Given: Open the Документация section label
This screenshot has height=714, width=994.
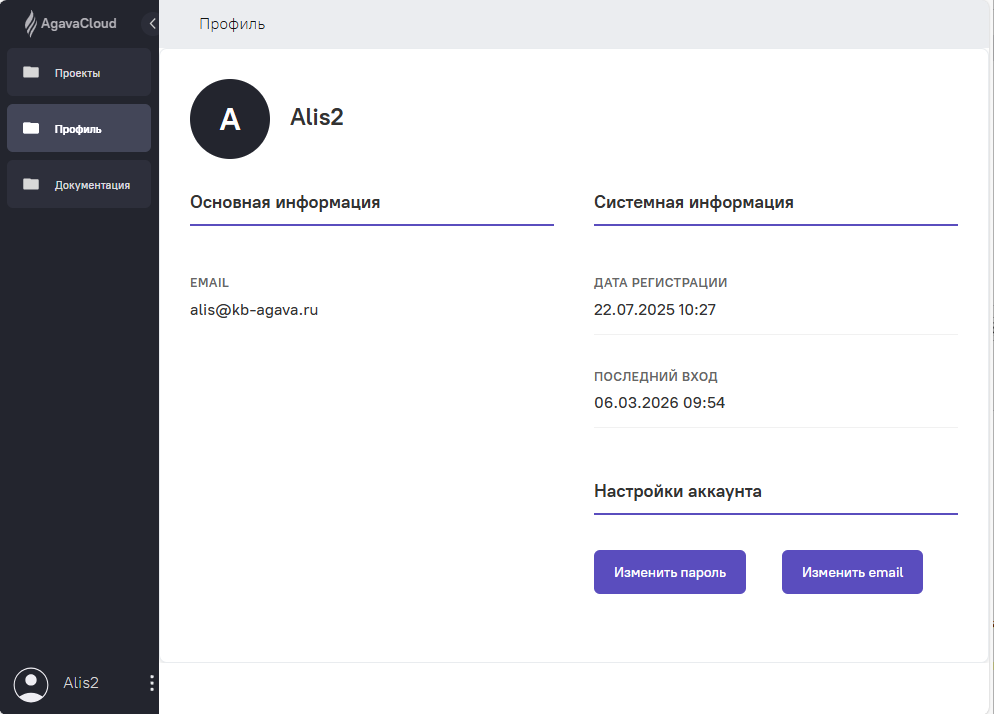Looking at the screenshot, I should click(x=92, y=185).
